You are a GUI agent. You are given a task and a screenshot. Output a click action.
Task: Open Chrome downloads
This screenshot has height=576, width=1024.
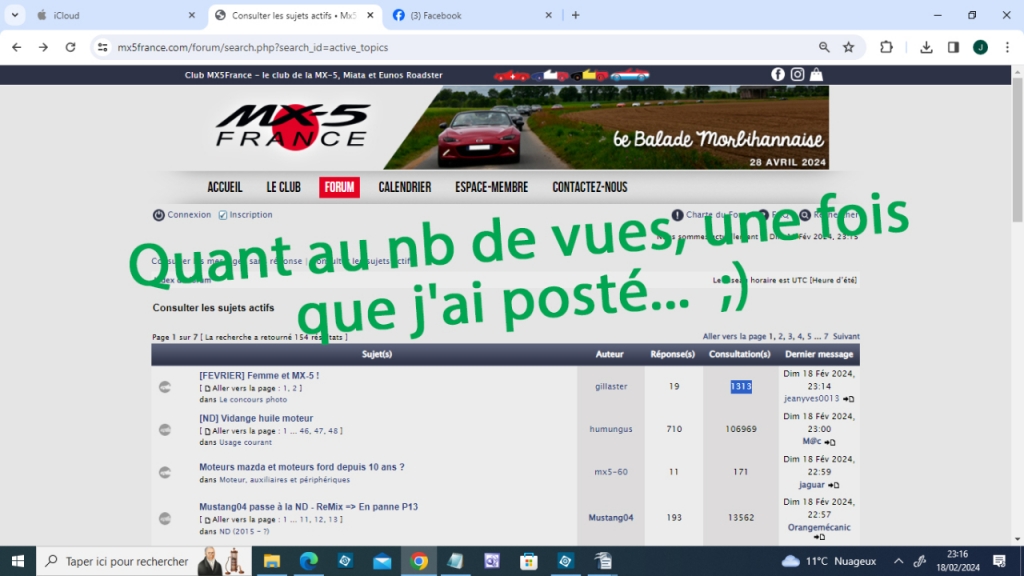926,47
